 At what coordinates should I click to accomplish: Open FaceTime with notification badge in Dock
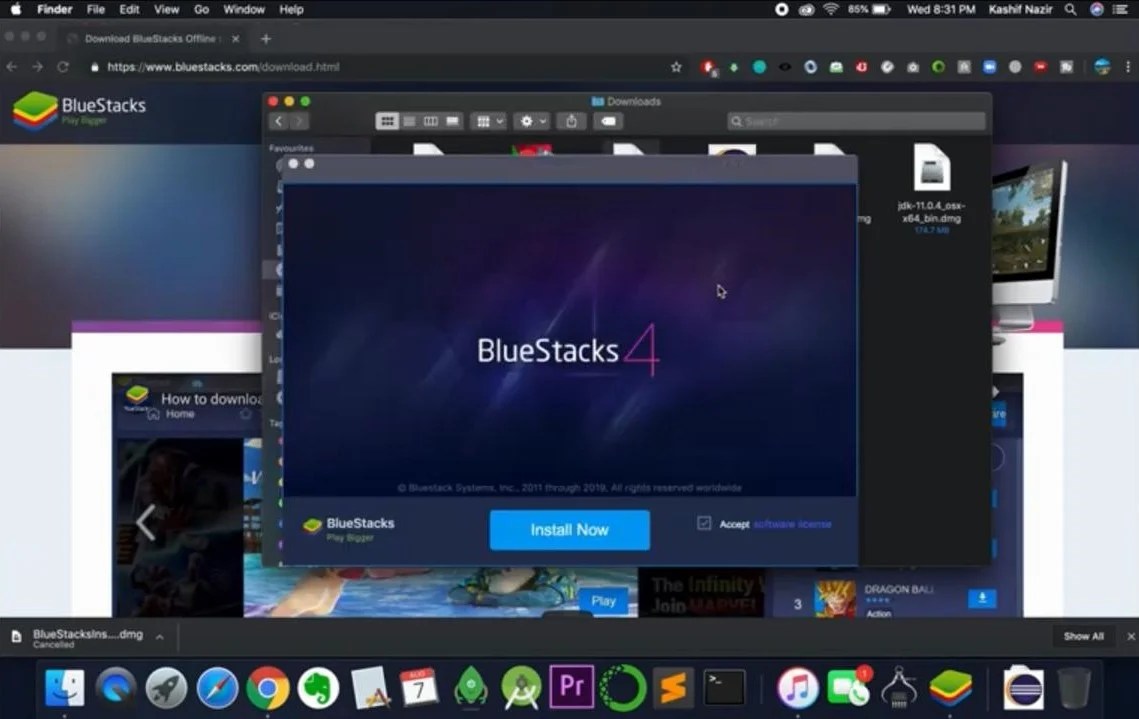pos(848,687)
